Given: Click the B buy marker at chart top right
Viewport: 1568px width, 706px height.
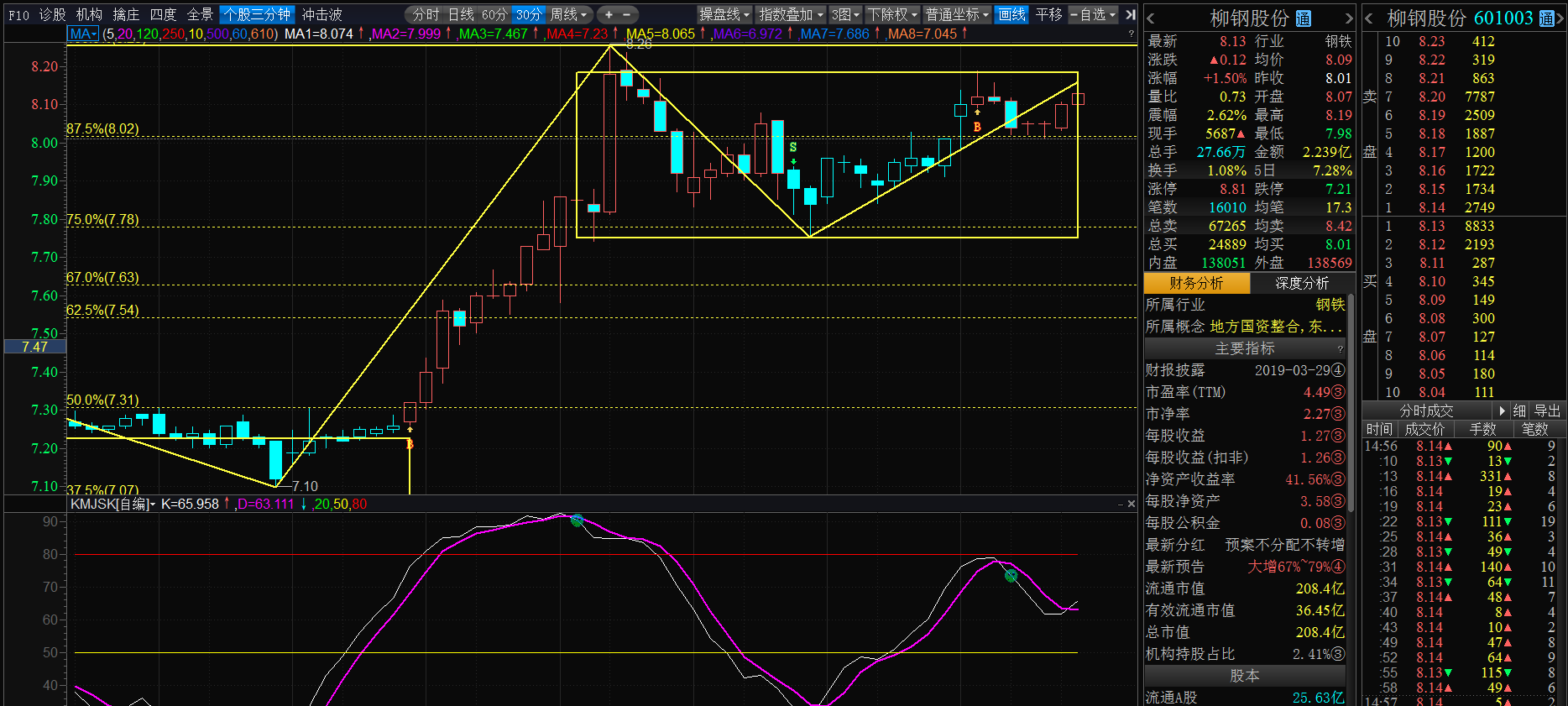Looking at the screenshot, I should [x=977, y=127].
